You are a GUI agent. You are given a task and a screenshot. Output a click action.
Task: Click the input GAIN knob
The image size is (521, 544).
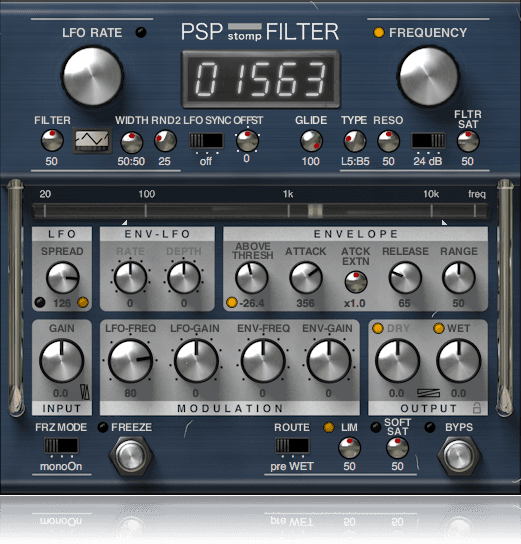click(61, 361)
